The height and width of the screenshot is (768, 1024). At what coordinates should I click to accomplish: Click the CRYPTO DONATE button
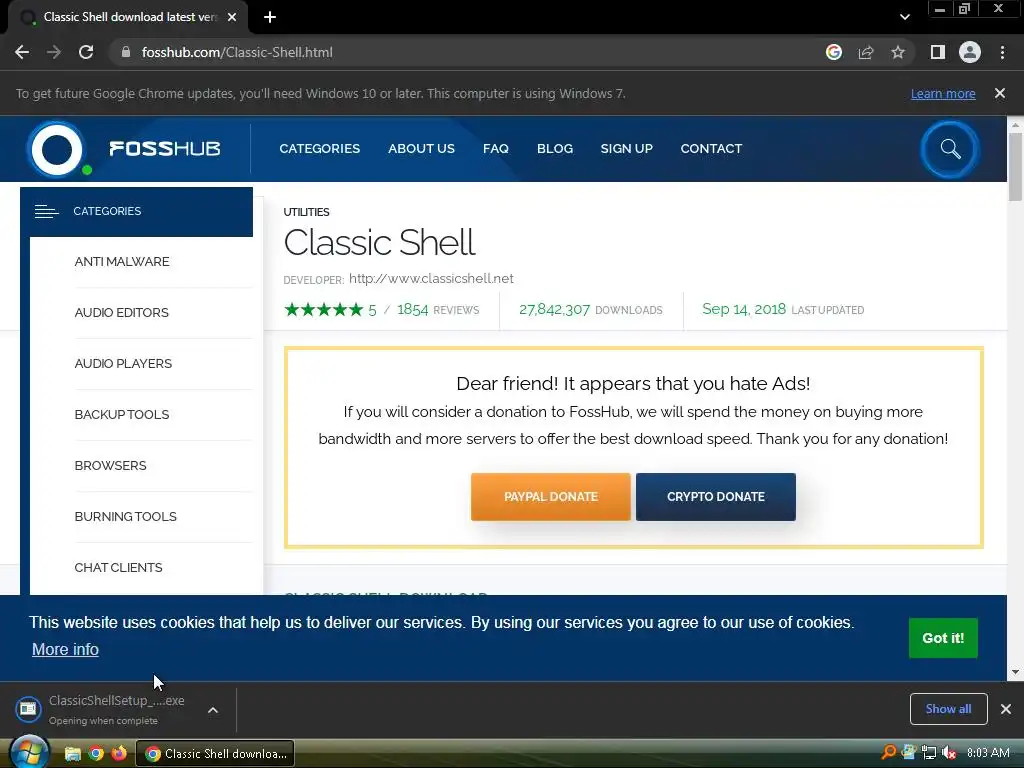coord(716,497)
